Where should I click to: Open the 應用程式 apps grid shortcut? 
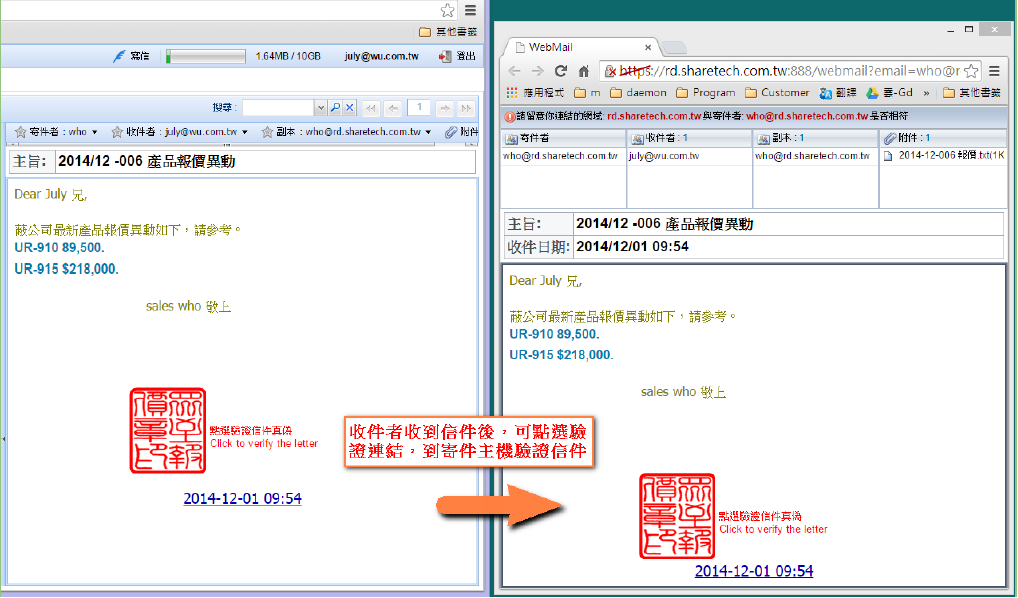pos(513,93)
